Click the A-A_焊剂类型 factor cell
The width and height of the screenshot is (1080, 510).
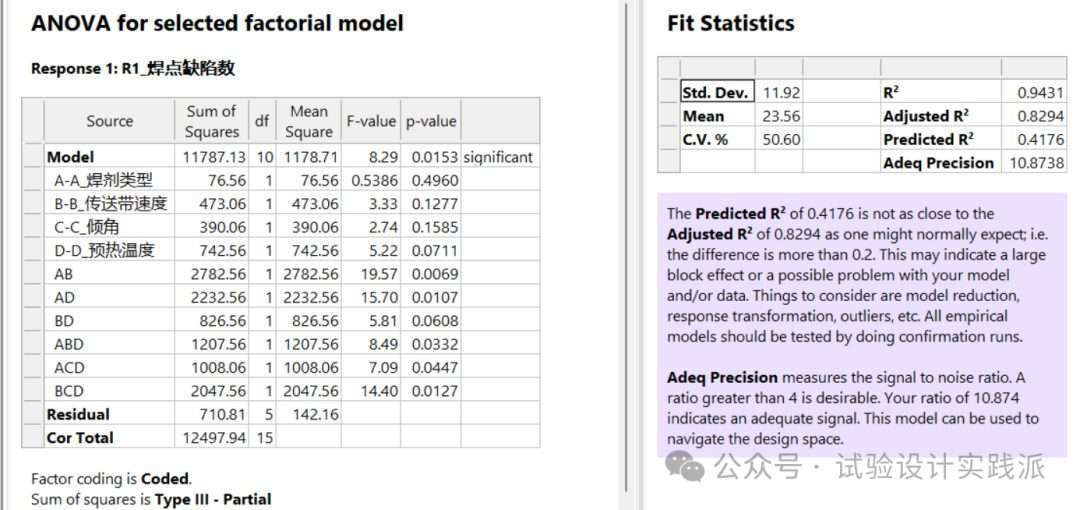[x=103, y=180]
